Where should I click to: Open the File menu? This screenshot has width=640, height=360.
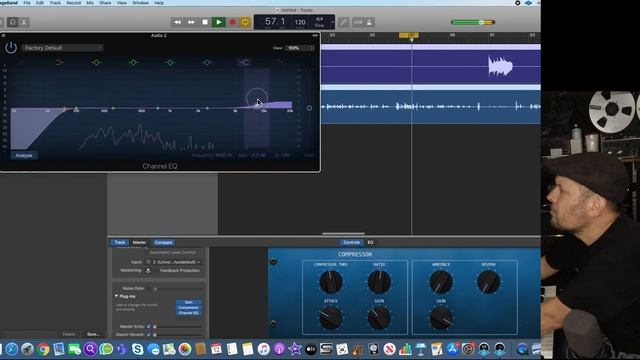(x=27, y=3)
